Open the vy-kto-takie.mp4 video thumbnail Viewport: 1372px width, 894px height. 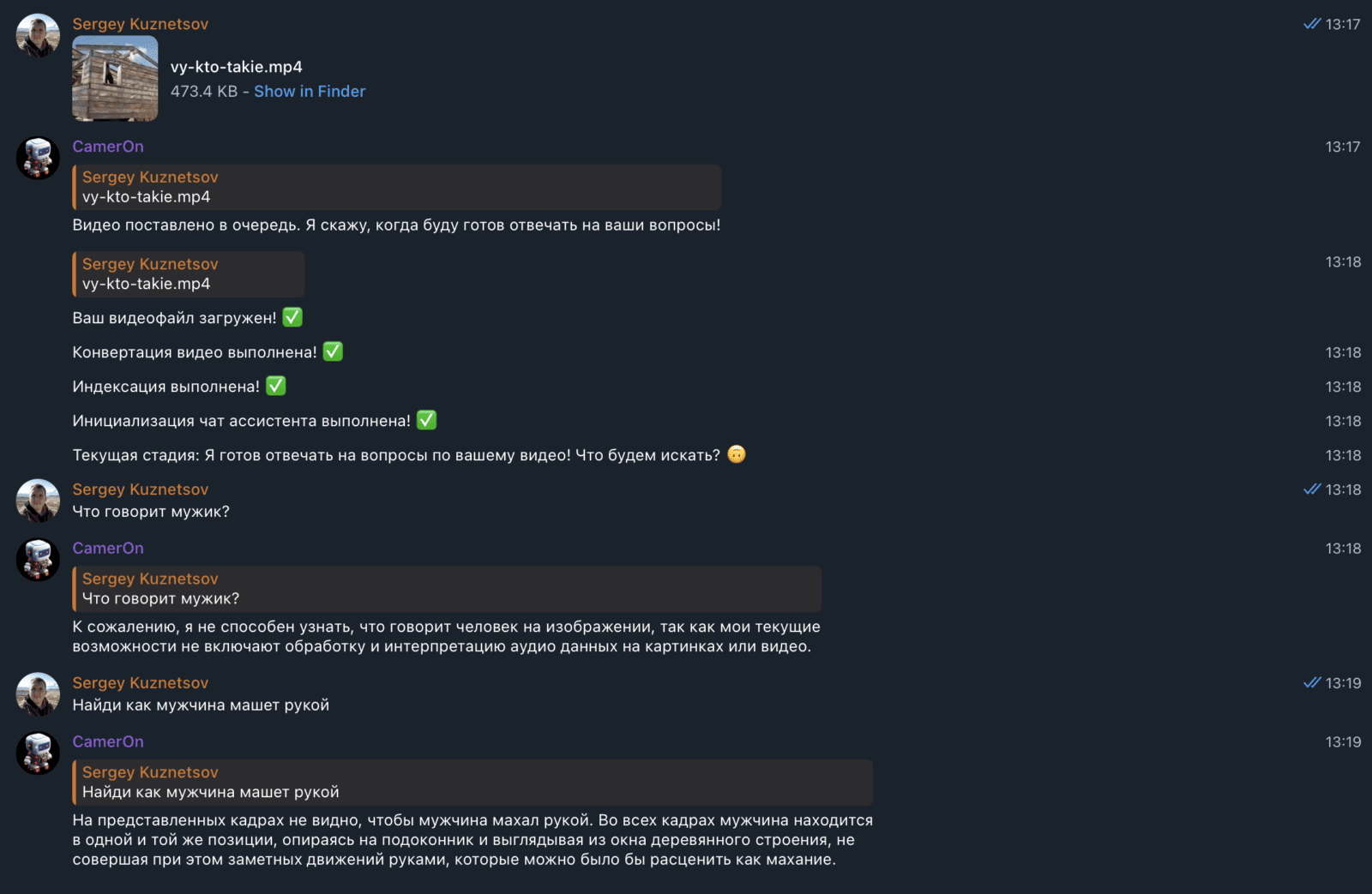coord(115,78)
